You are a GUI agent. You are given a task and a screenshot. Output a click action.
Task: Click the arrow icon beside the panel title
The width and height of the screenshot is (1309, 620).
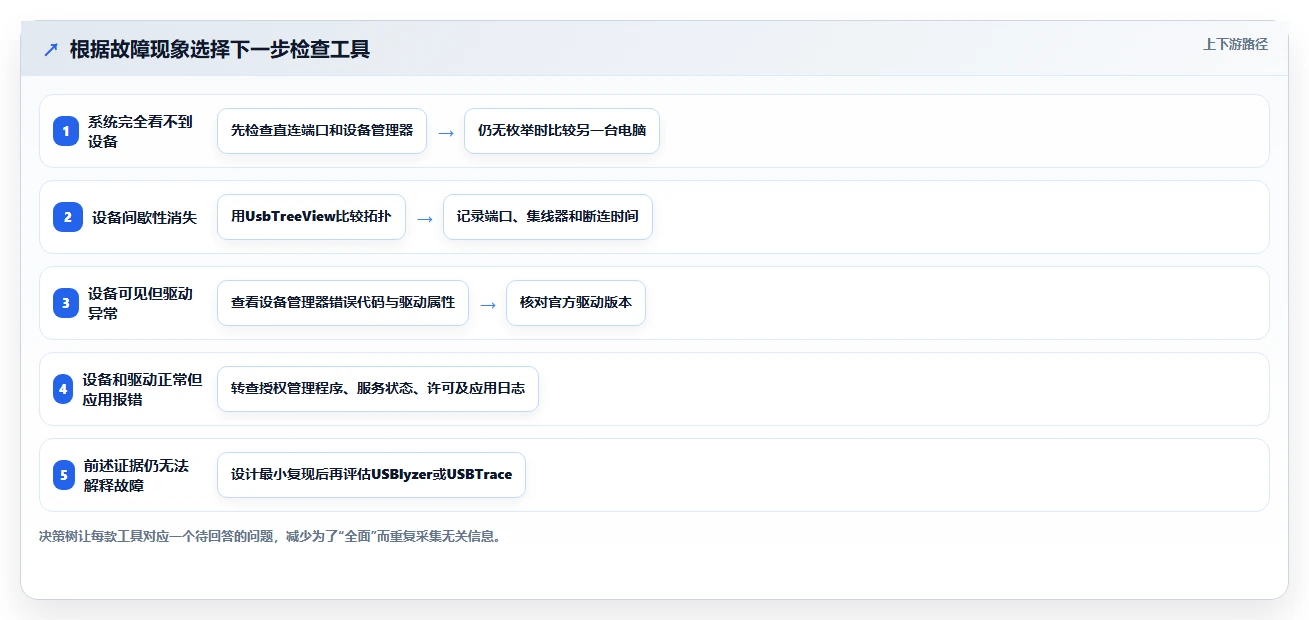pos(51,50)
